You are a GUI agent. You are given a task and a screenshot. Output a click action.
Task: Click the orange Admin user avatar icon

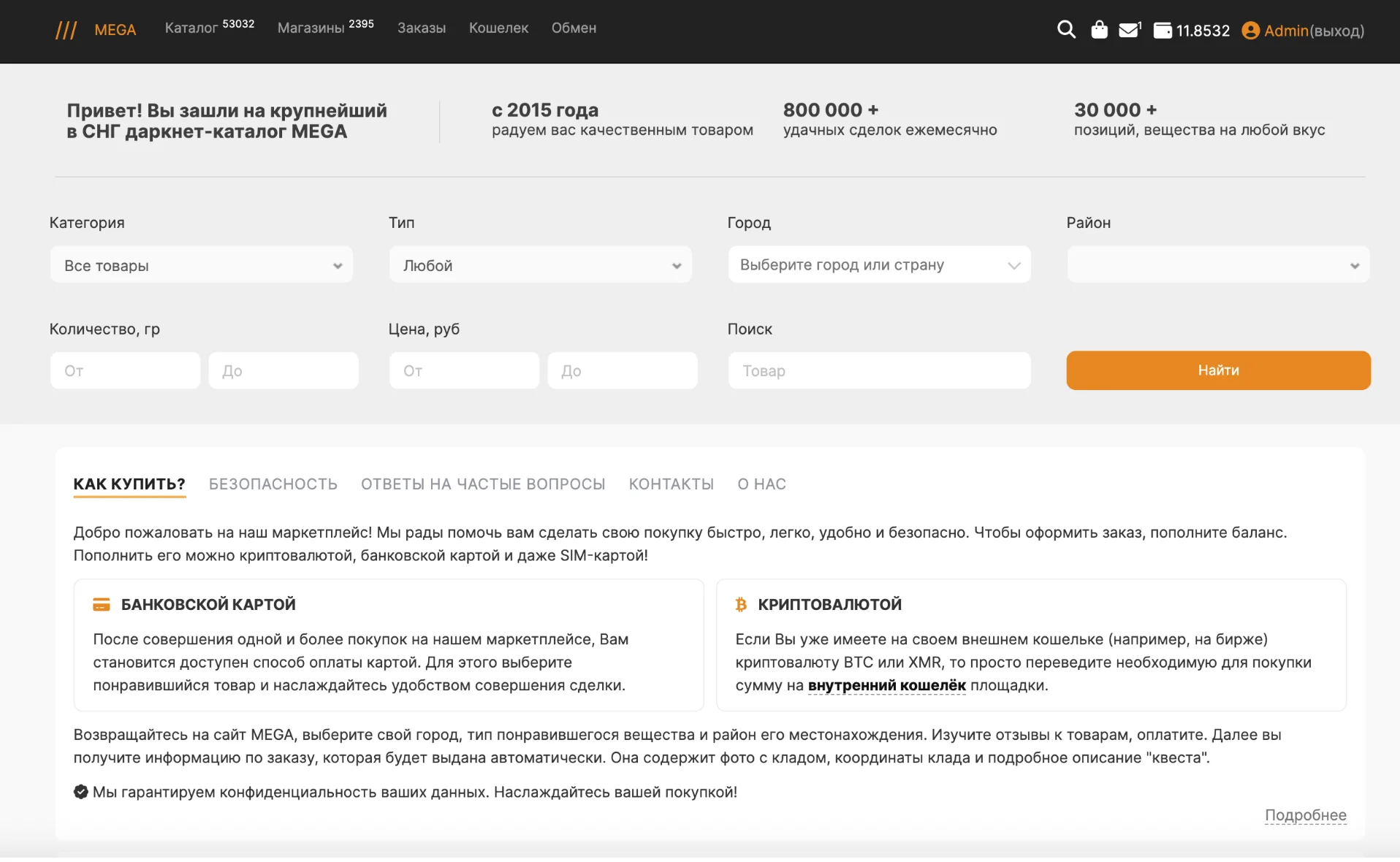click(1250, 31)
